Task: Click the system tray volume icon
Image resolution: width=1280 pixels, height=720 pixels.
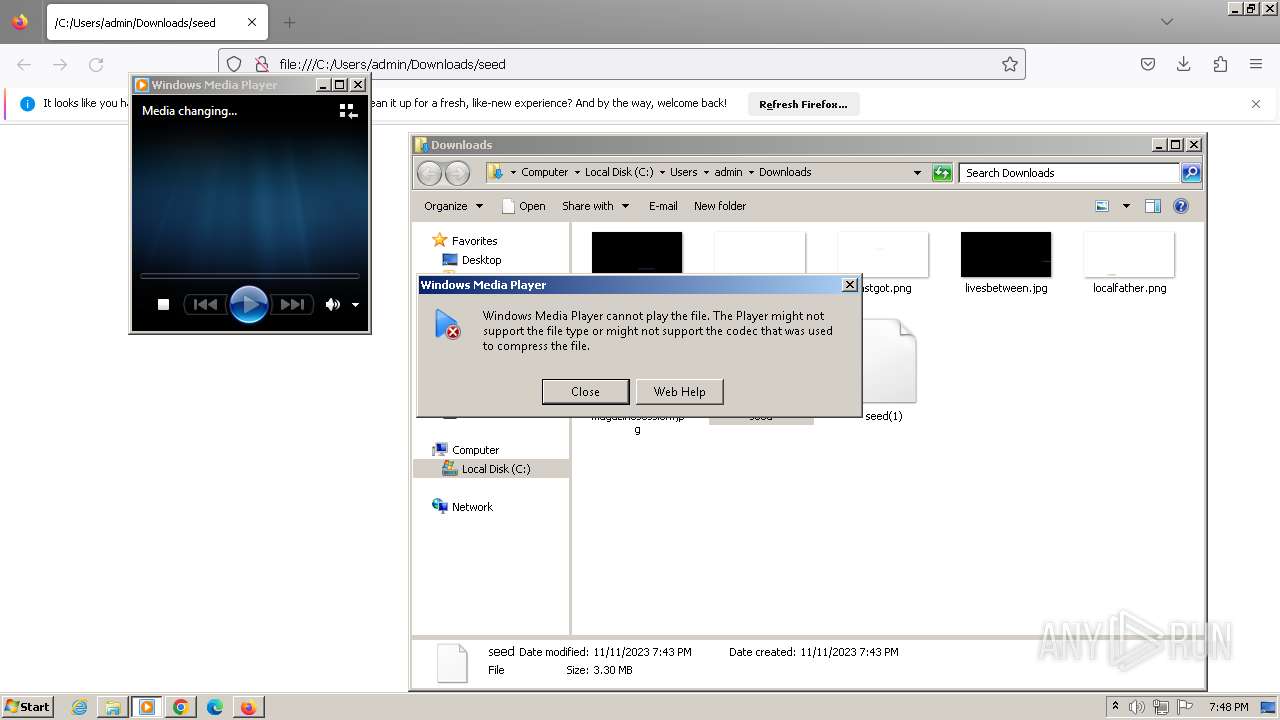Action: 1137,707
